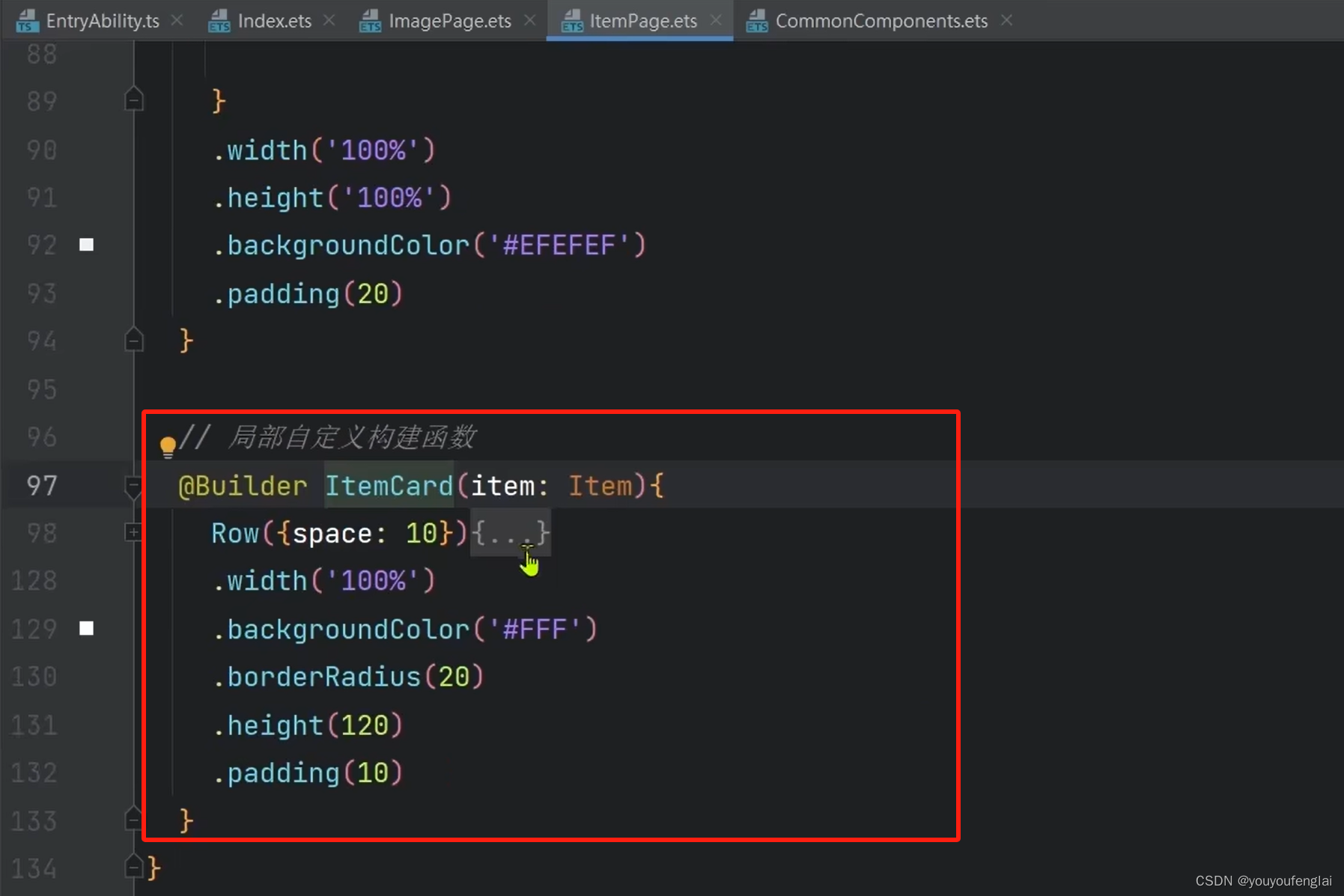Open the ImagePage.ets tab
The image size is (1344, 896).
[x=449, y=20]
